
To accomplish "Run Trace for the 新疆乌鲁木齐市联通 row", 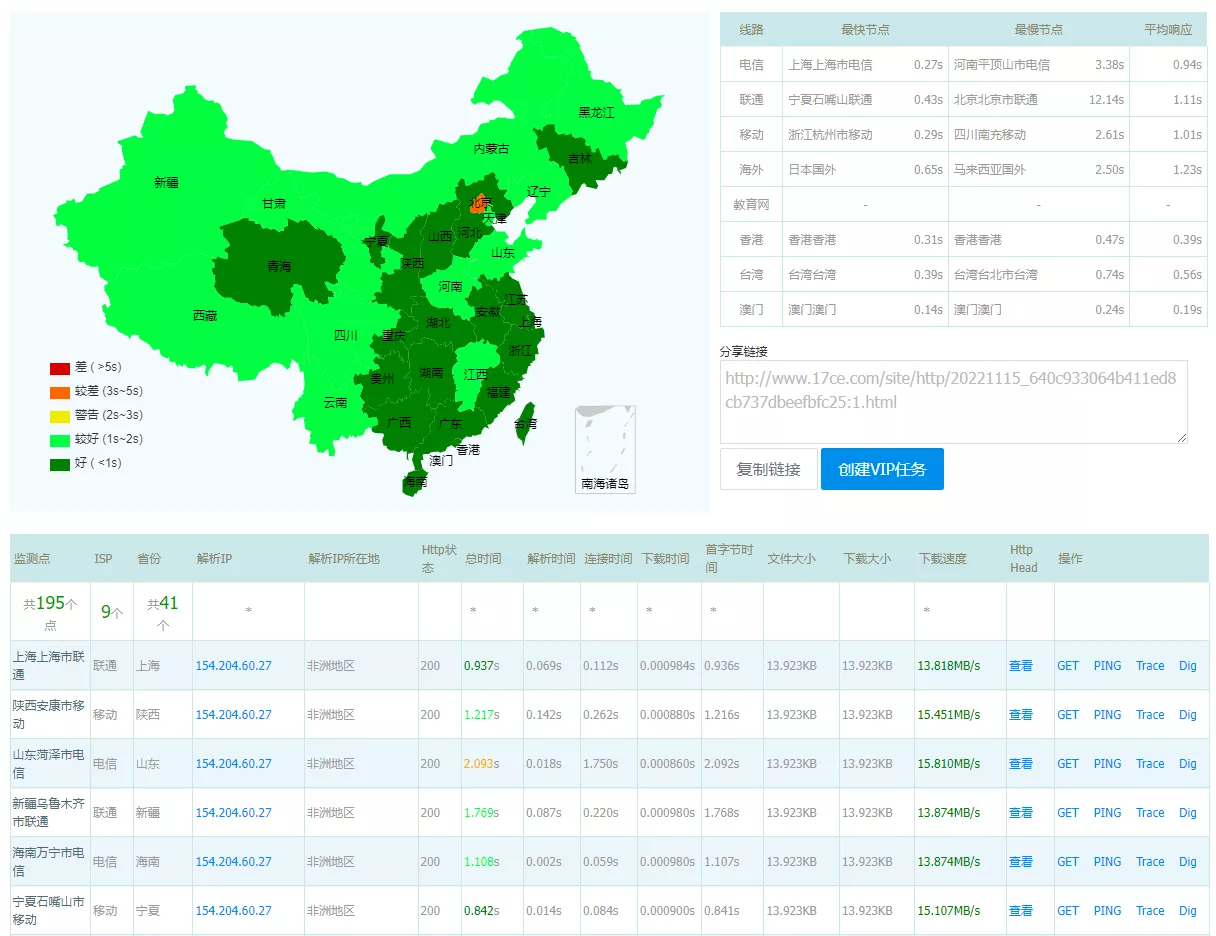I will point(1150,813).
